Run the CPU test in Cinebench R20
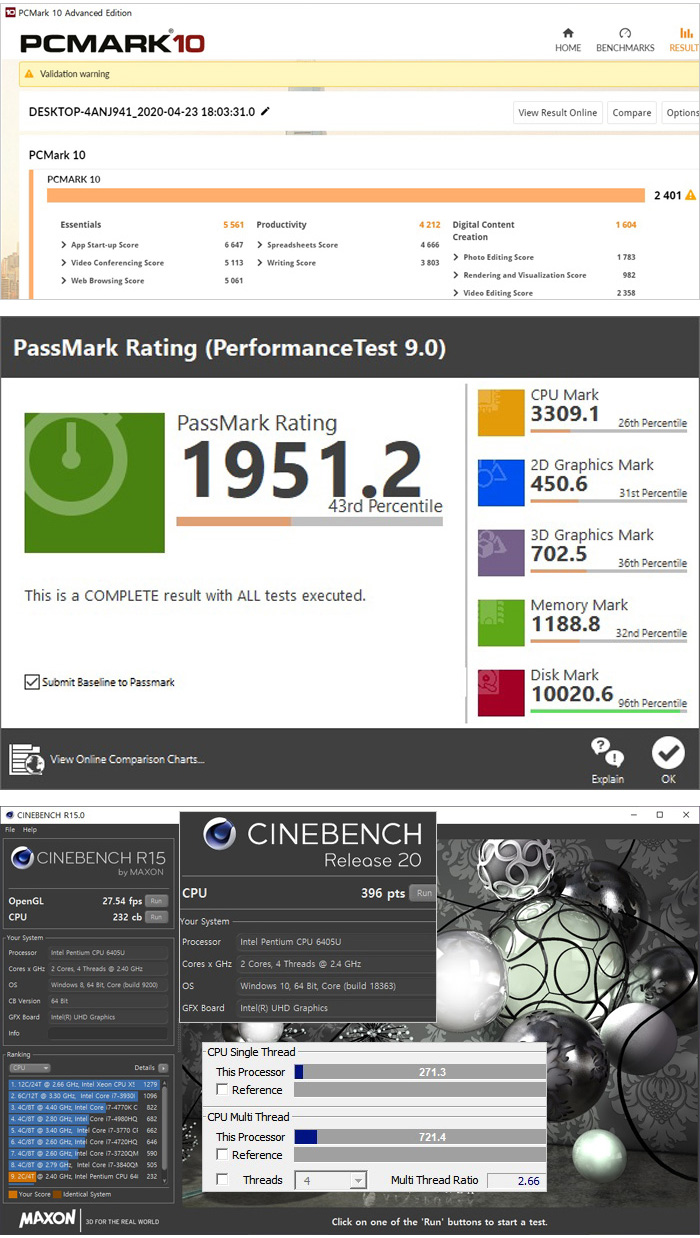Image resolution: width=700 pixels, height=1238 pixels. pyautogui.click(x=424, y=893)
